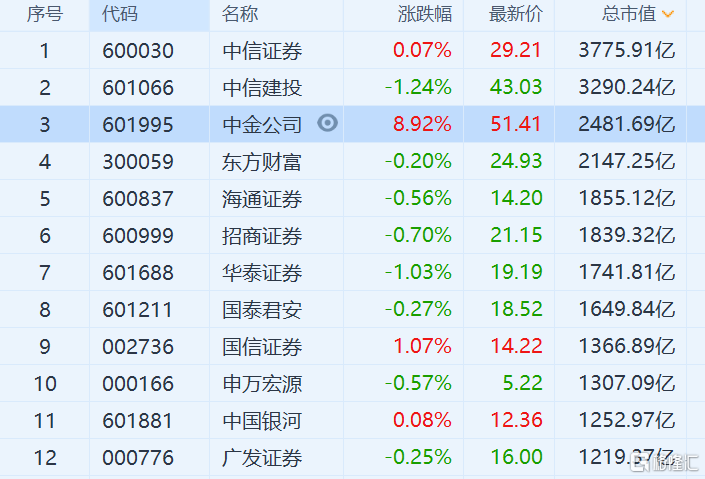Open stock 东方财富
Image resolution: width=705 pixels, height=479 pixels.
click(x=262, y=162)
